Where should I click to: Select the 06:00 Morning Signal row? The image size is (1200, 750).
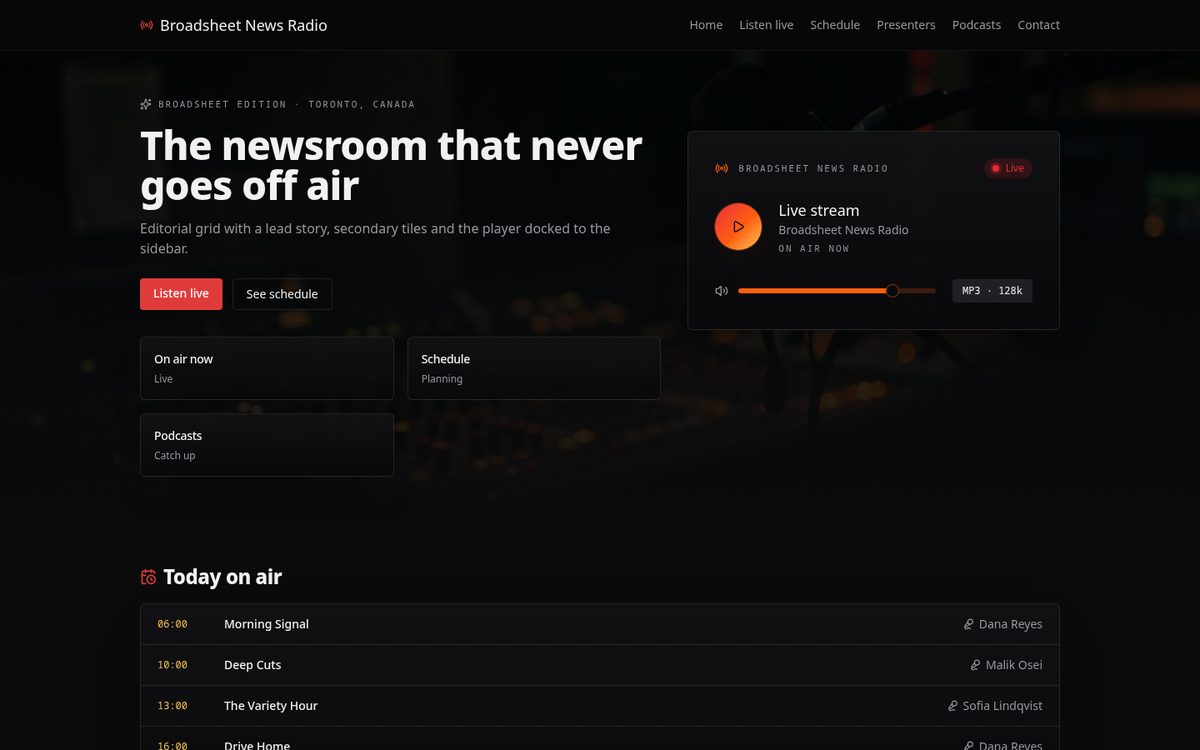point(600,624)
